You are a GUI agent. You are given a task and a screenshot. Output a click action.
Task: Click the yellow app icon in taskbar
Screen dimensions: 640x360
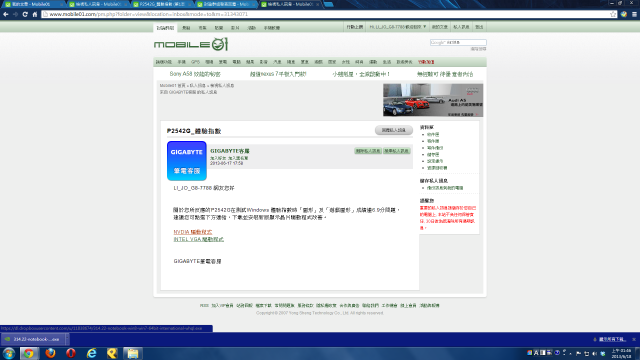pos(112,353)
